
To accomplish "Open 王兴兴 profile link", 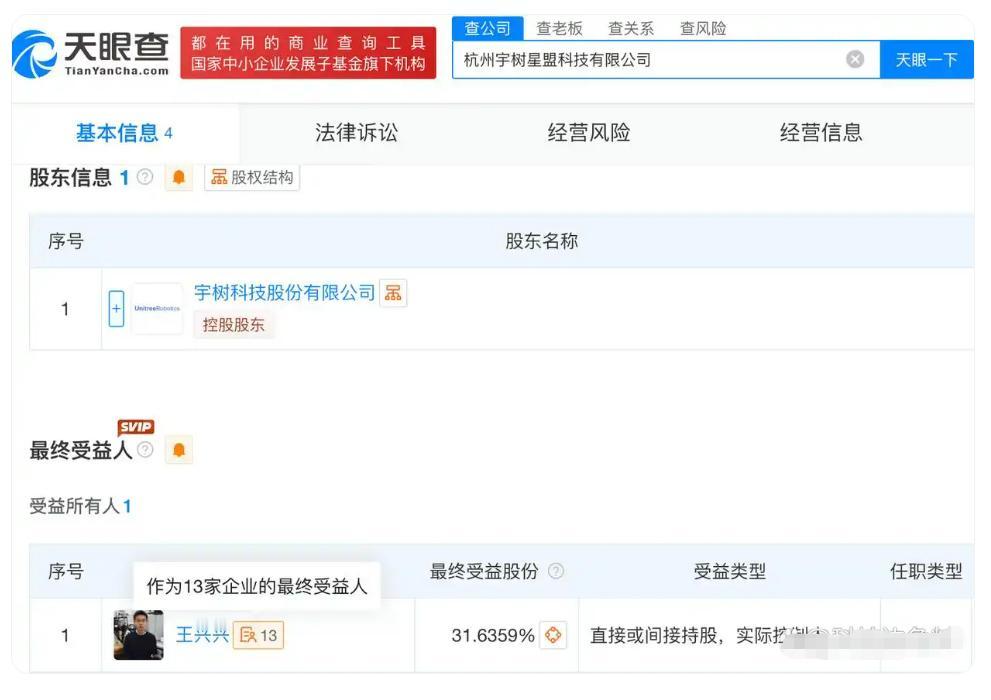I will click(202, 635).
